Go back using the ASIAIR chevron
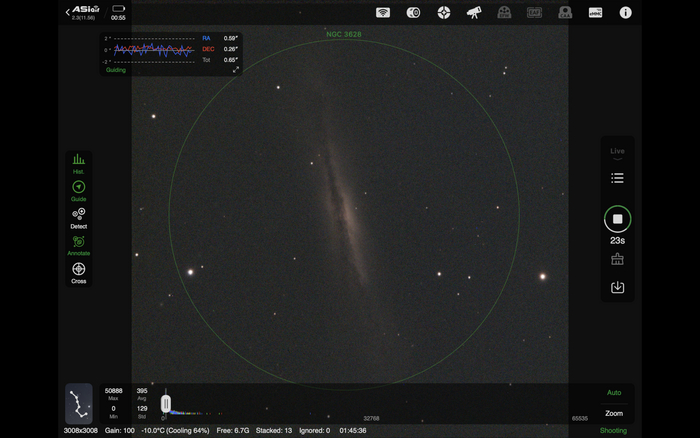 [x=68, y=12]
